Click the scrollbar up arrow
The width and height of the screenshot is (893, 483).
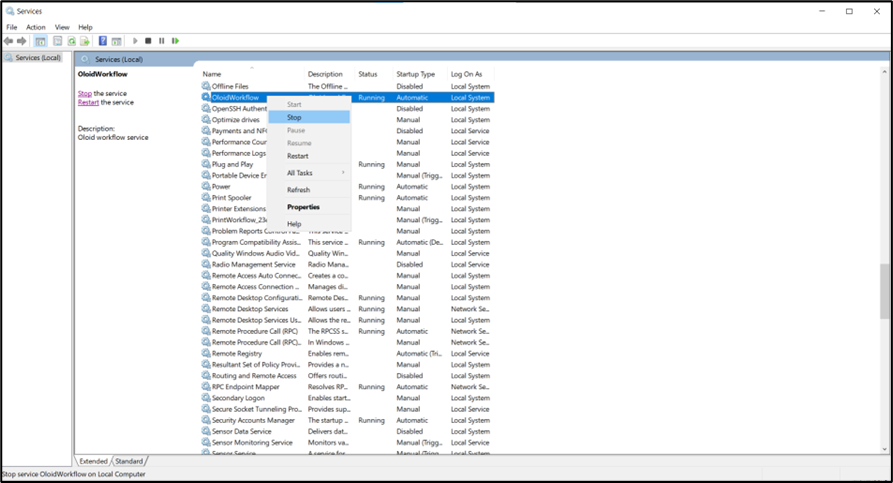point(884,72)
